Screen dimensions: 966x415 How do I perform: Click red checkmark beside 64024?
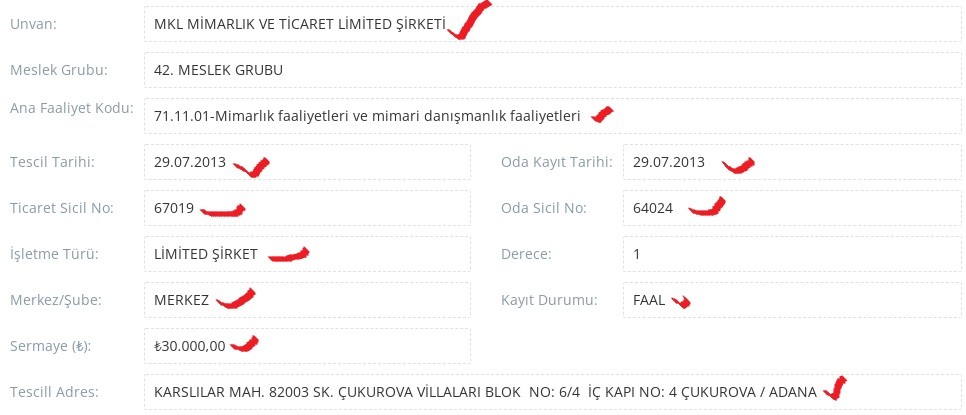click(x=707, y=206)
